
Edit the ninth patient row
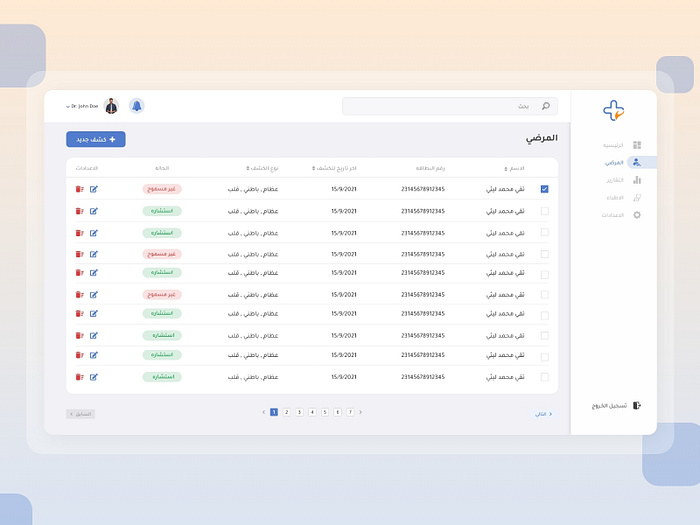pyautogui.click(x=94, y=355)
